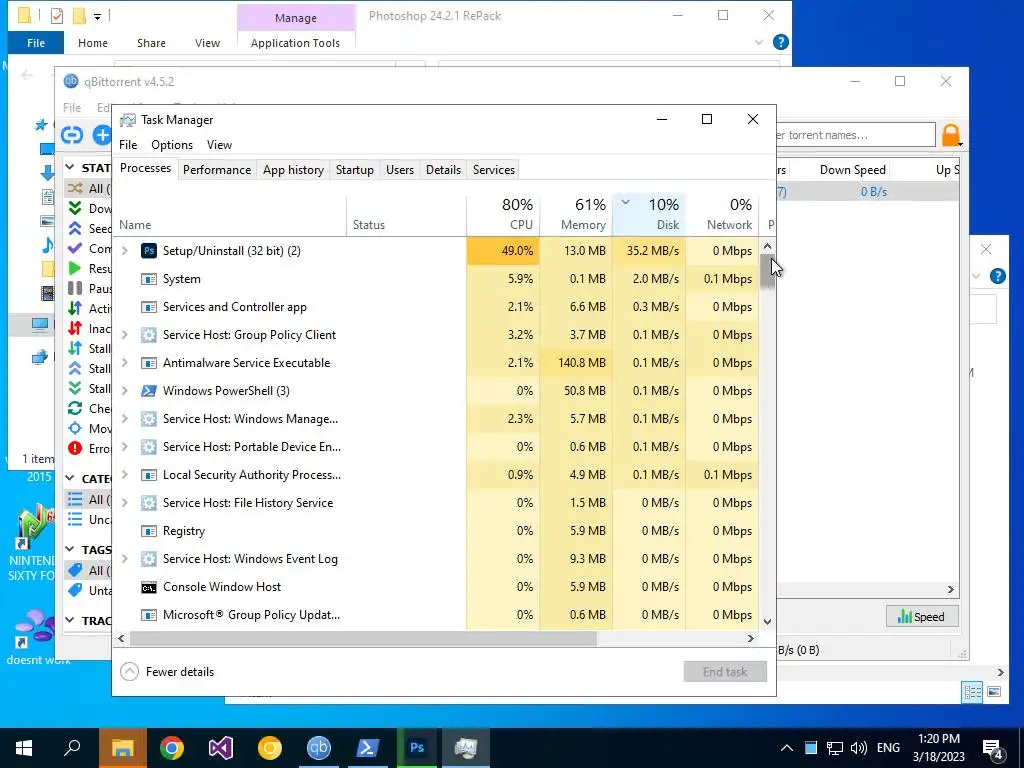Image resolution: width=1024 pixels, height=768 pixels.
Task: Click scroll down arrow in process list
Action: [x=767, y=622]
